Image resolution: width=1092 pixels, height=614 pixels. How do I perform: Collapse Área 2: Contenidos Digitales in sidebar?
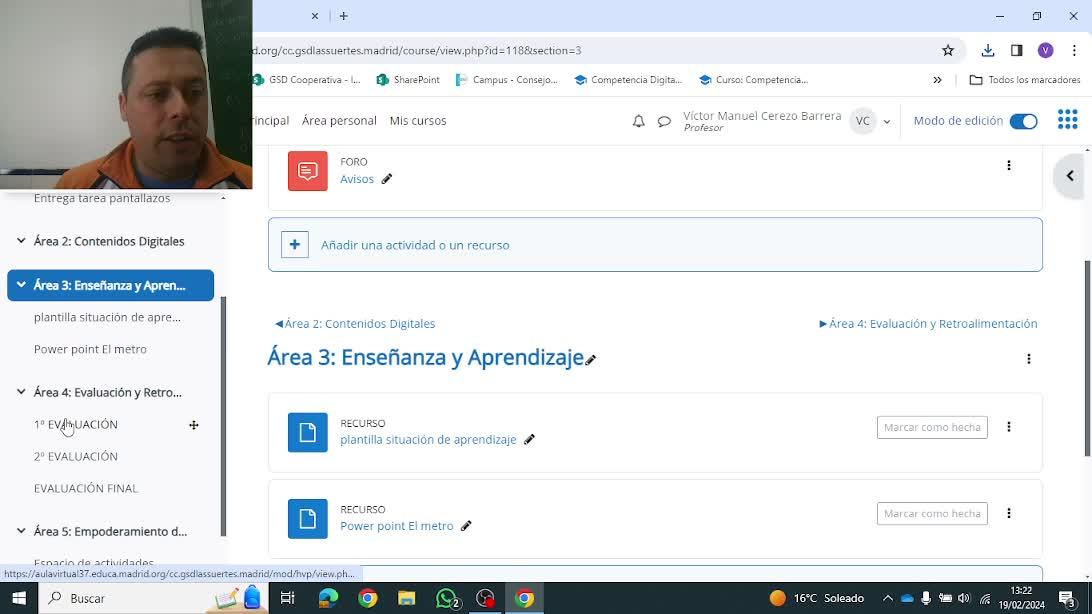point(21,241)
